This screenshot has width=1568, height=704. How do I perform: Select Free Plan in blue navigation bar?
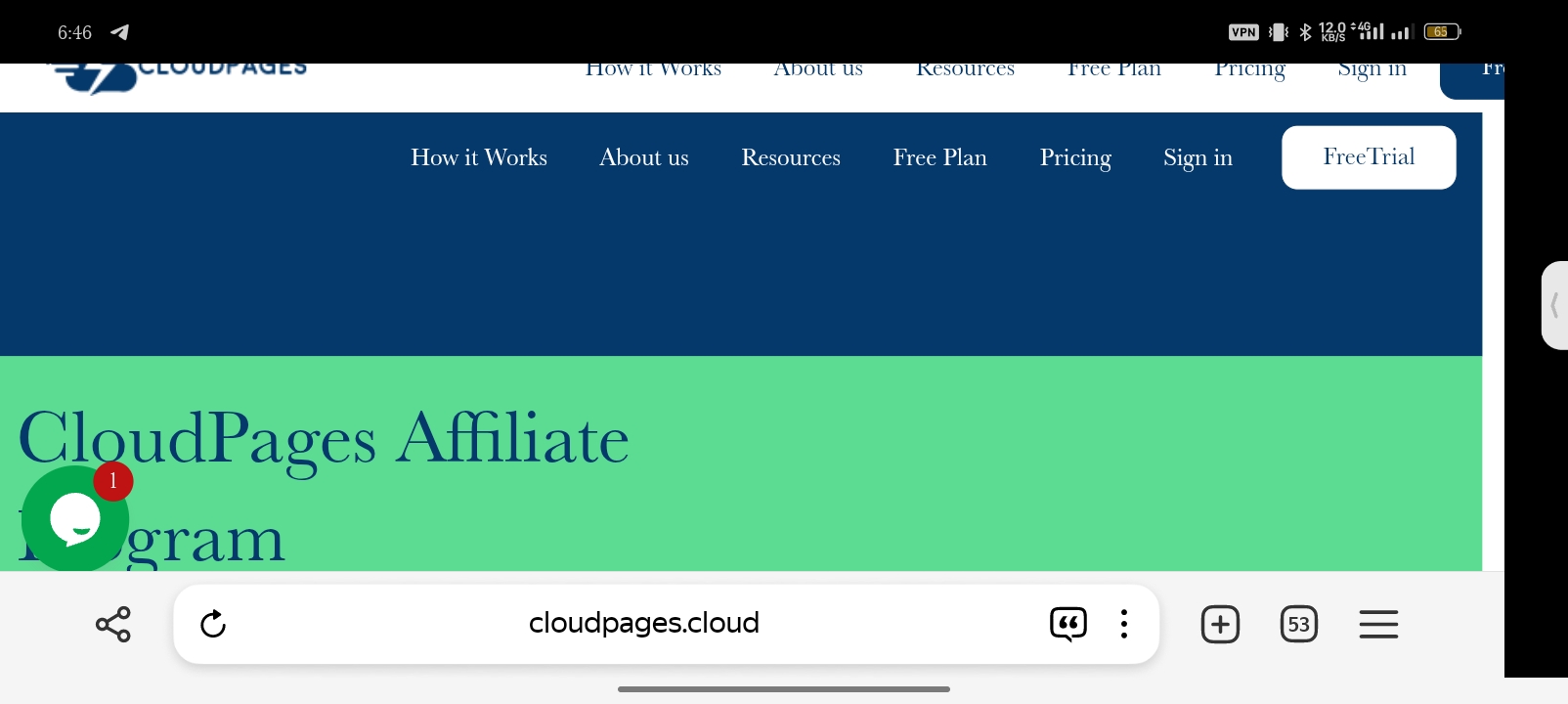(940, 157)
